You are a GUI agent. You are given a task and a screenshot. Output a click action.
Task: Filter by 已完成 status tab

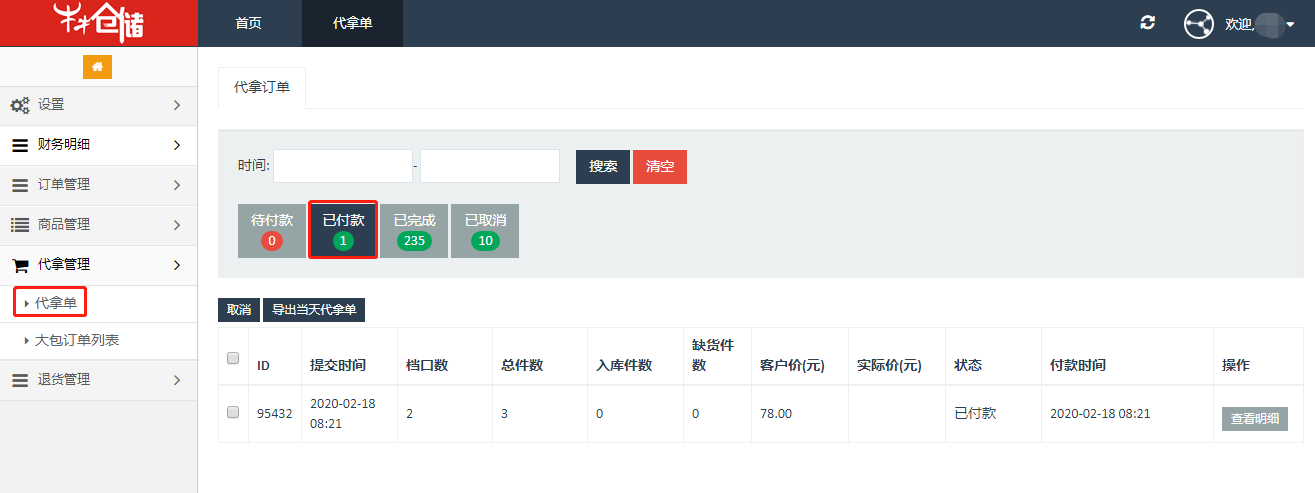point(414,231)
